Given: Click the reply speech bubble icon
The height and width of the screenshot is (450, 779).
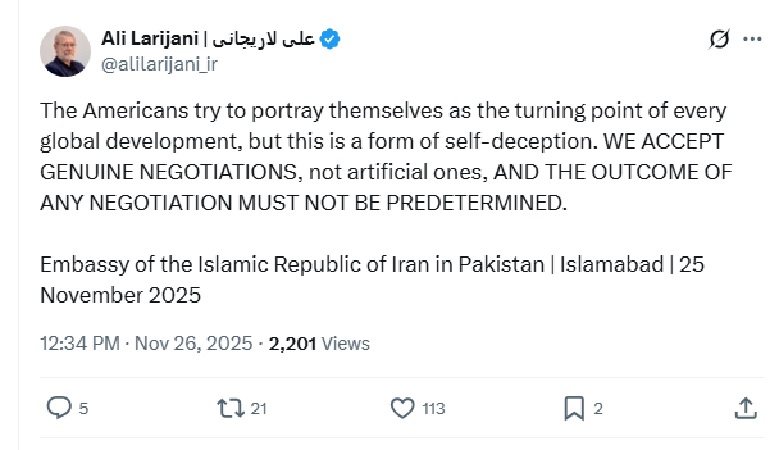Looking at the screenshot, I should (59, 407).
